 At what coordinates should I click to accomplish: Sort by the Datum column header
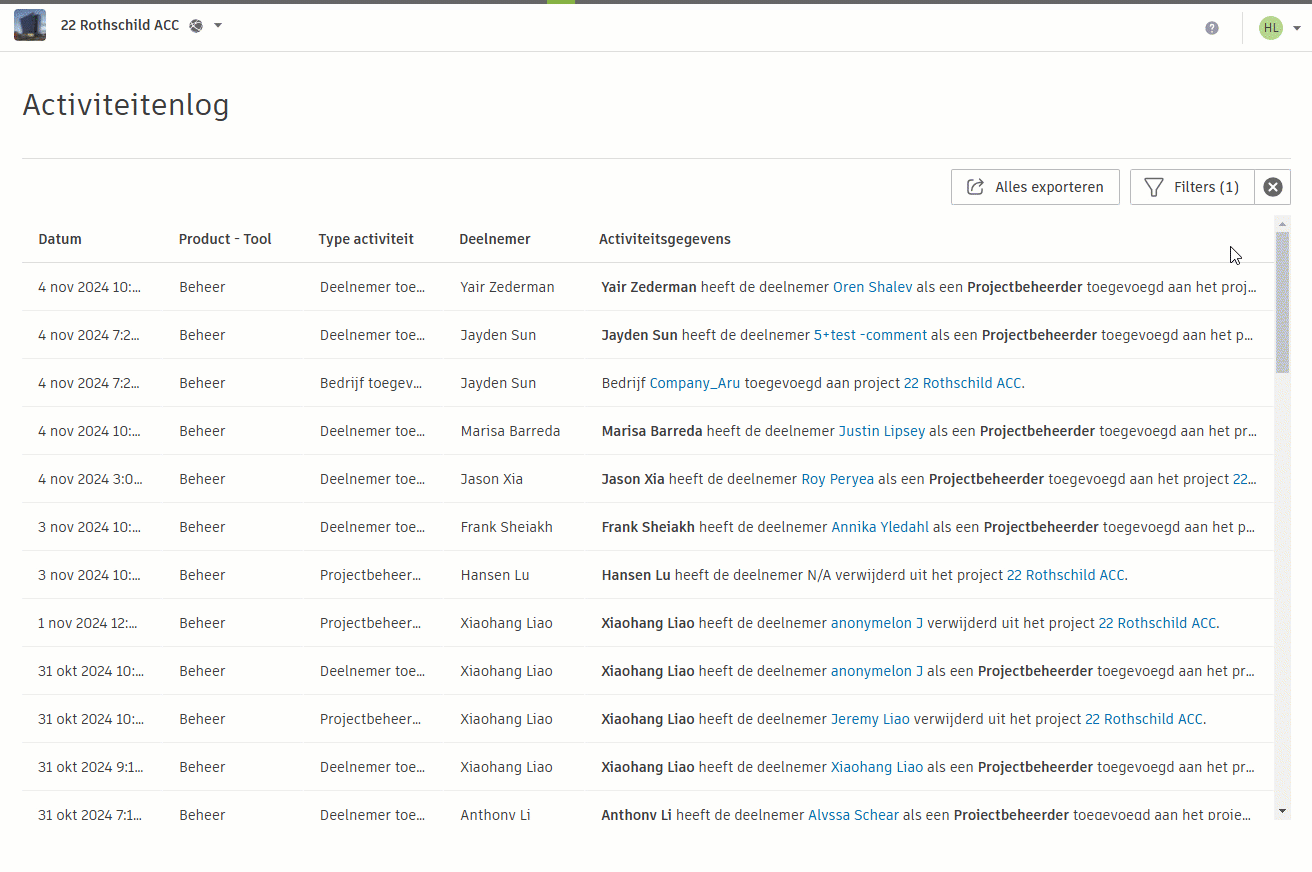coord(60,239)
